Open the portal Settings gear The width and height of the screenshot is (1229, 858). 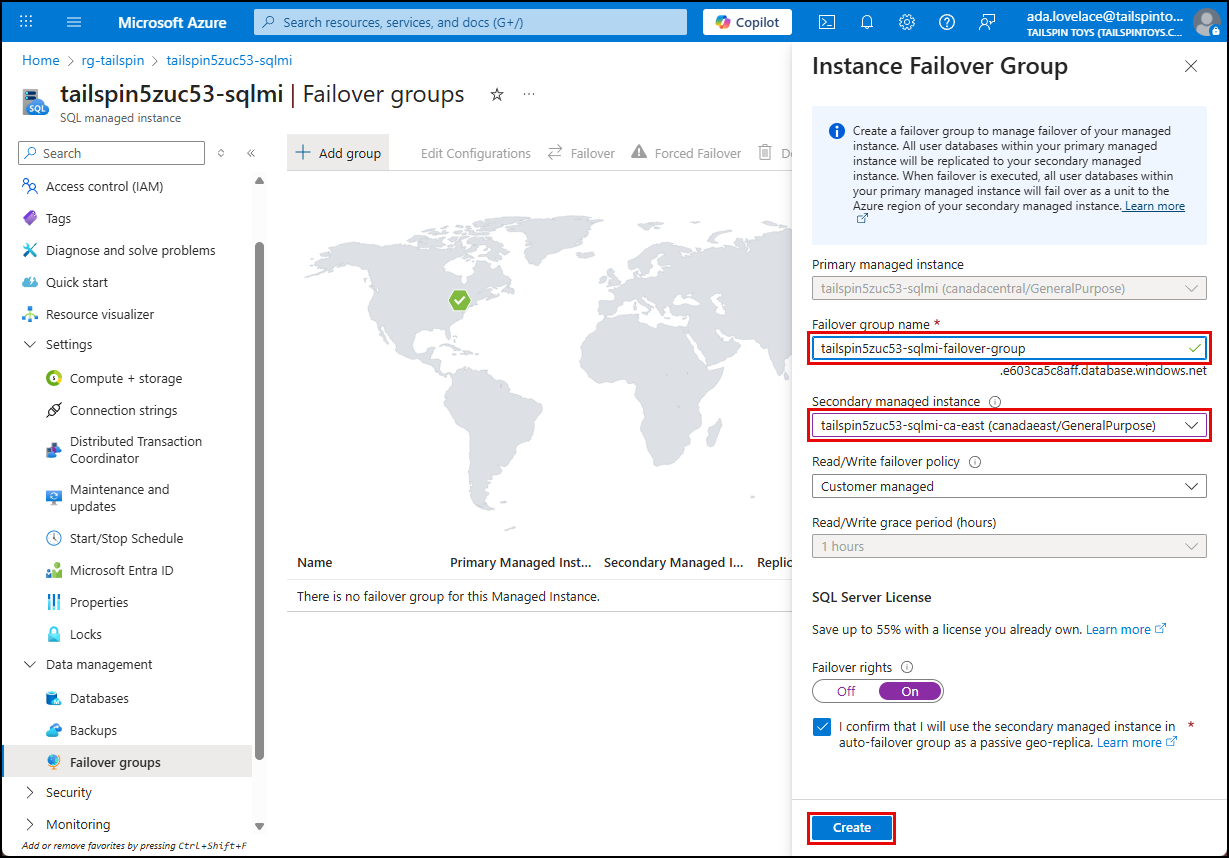(x=906, y=21)
